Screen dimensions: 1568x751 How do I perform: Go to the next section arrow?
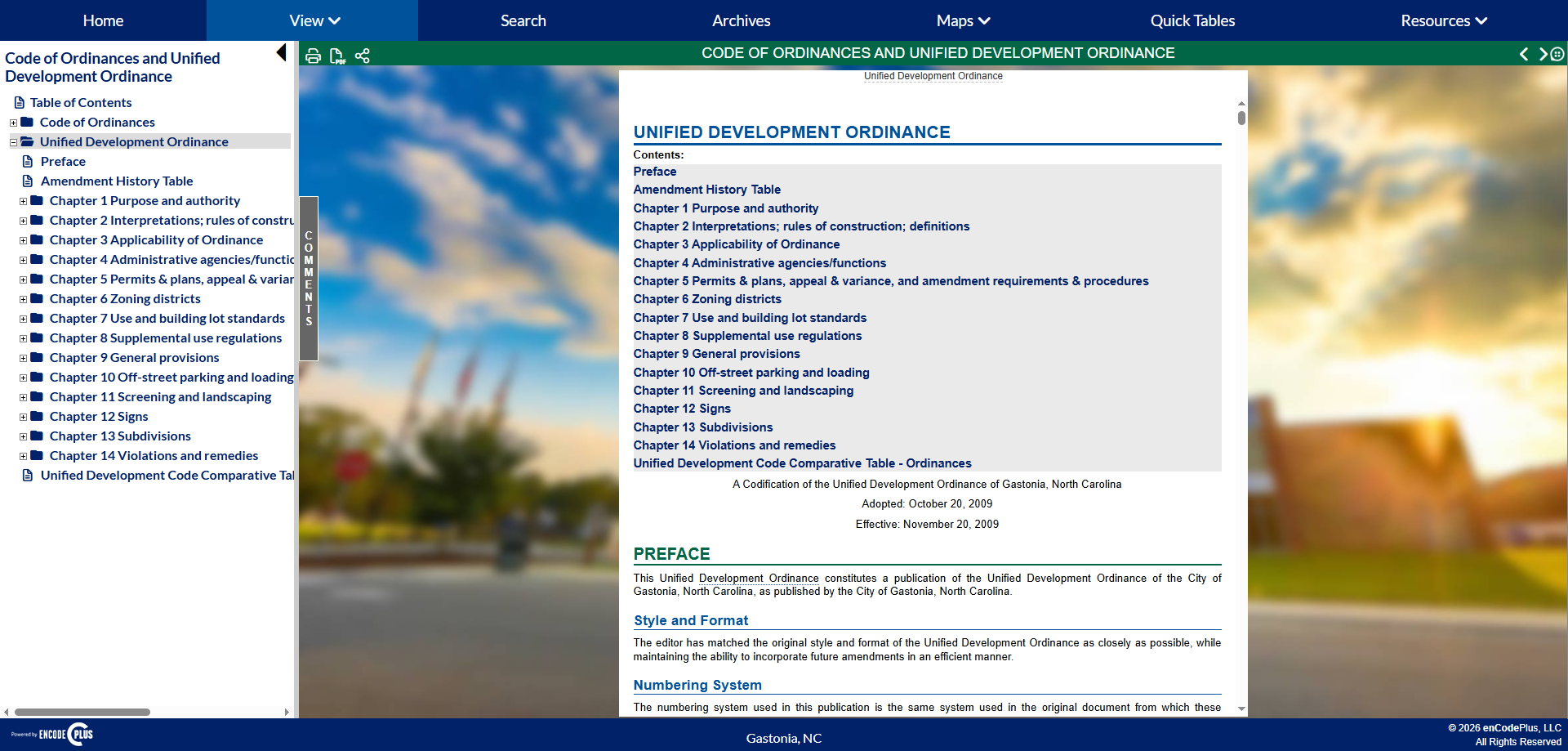(x=1543, y=54)
